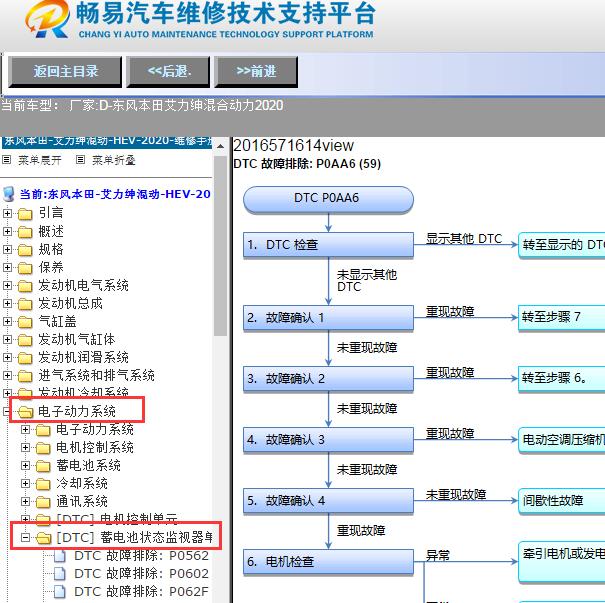Expand the 发动机气缸体 node
Image resolution: width=605 pixels, height=603 pixels.
coord(7,339)
